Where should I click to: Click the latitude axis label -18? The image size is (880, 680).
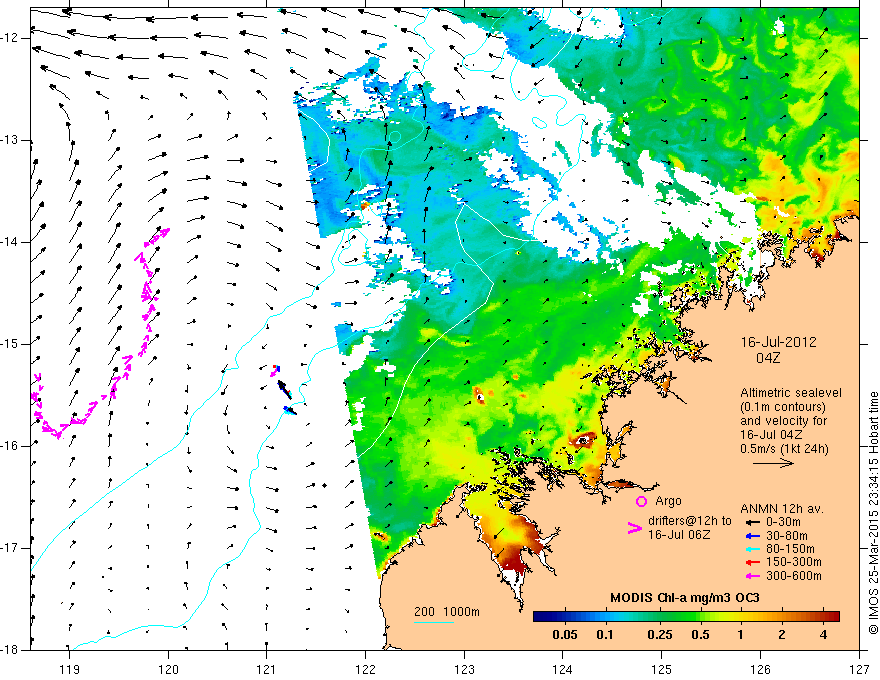(x=10, y=650)
